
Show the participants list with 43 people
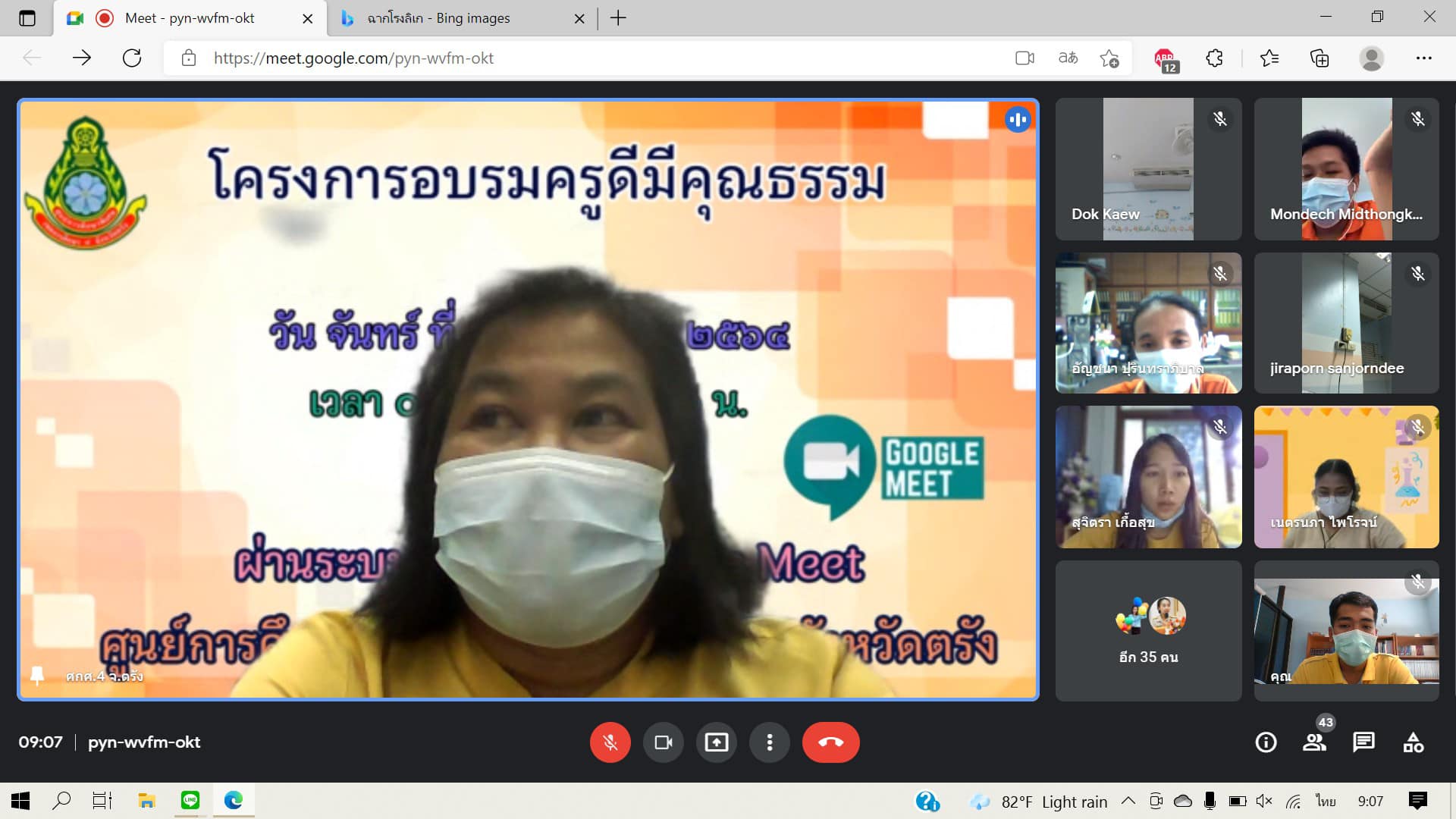coord(1314,742)
